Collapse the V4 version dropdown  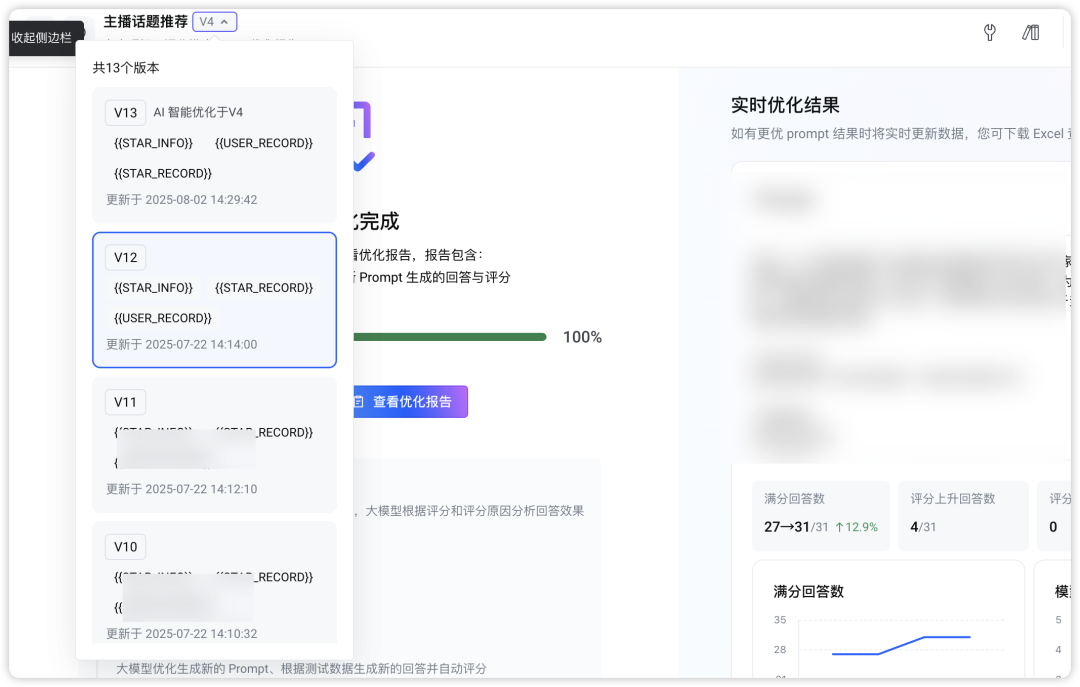[214, 21]
